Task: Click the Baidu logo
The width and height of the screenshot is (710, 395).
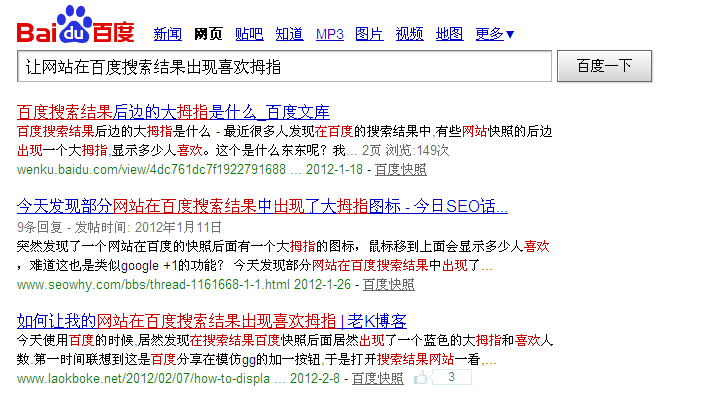Action: click(x=75, y=24)
